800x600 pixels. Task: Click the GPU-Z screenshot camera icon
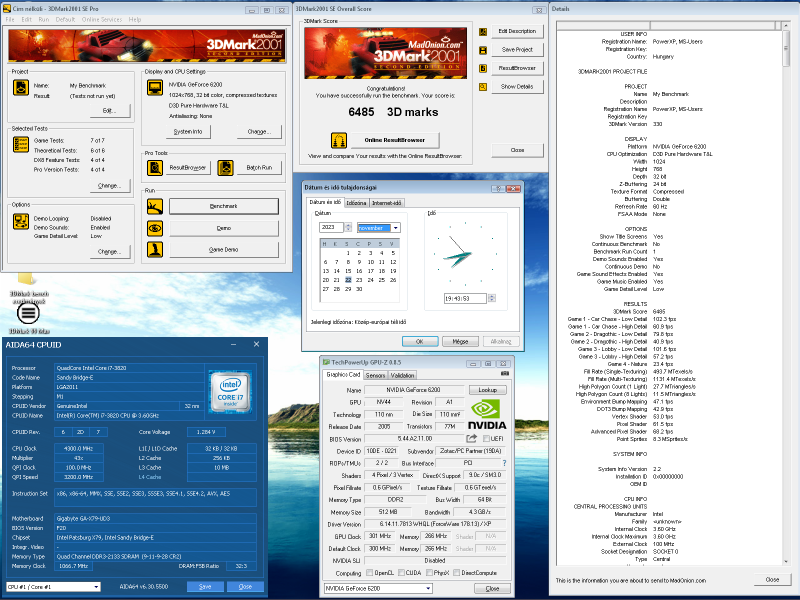(x=505, y=373)
